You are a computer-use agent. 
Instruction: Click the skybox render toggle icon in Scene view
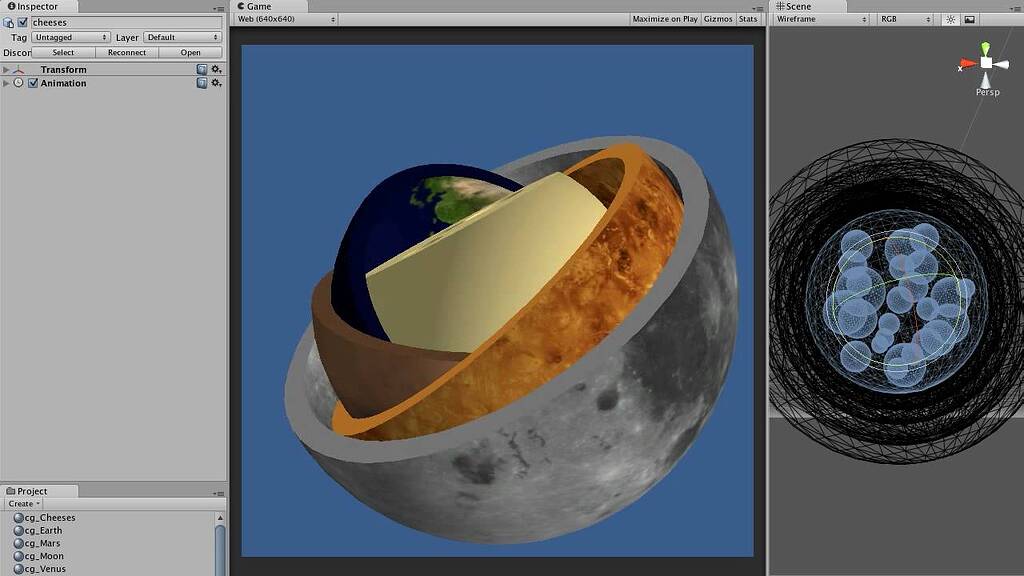point(968,18)
